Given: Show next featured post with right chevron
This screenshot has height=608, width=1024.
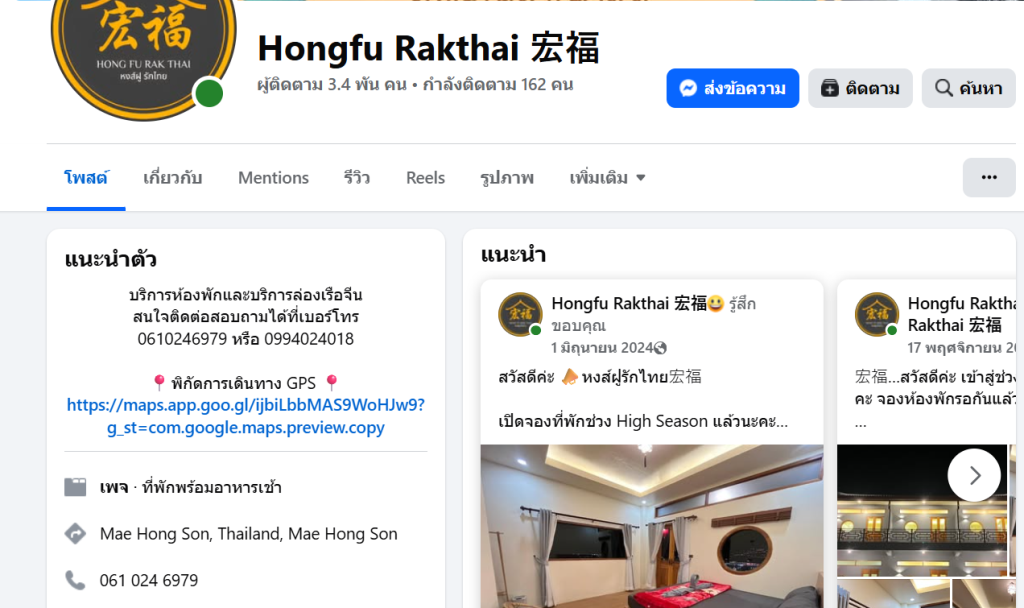Looking at the screenshot, I should coord(974,475).
